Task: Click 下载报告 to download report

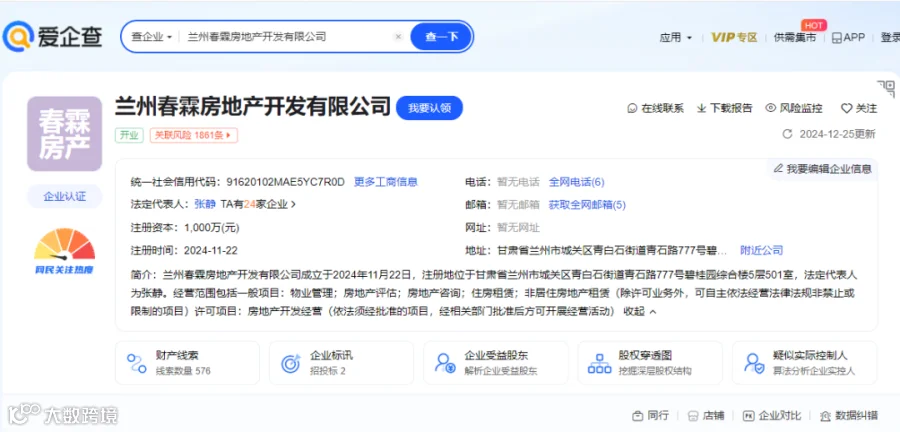Action: click(x=724, y=108)
